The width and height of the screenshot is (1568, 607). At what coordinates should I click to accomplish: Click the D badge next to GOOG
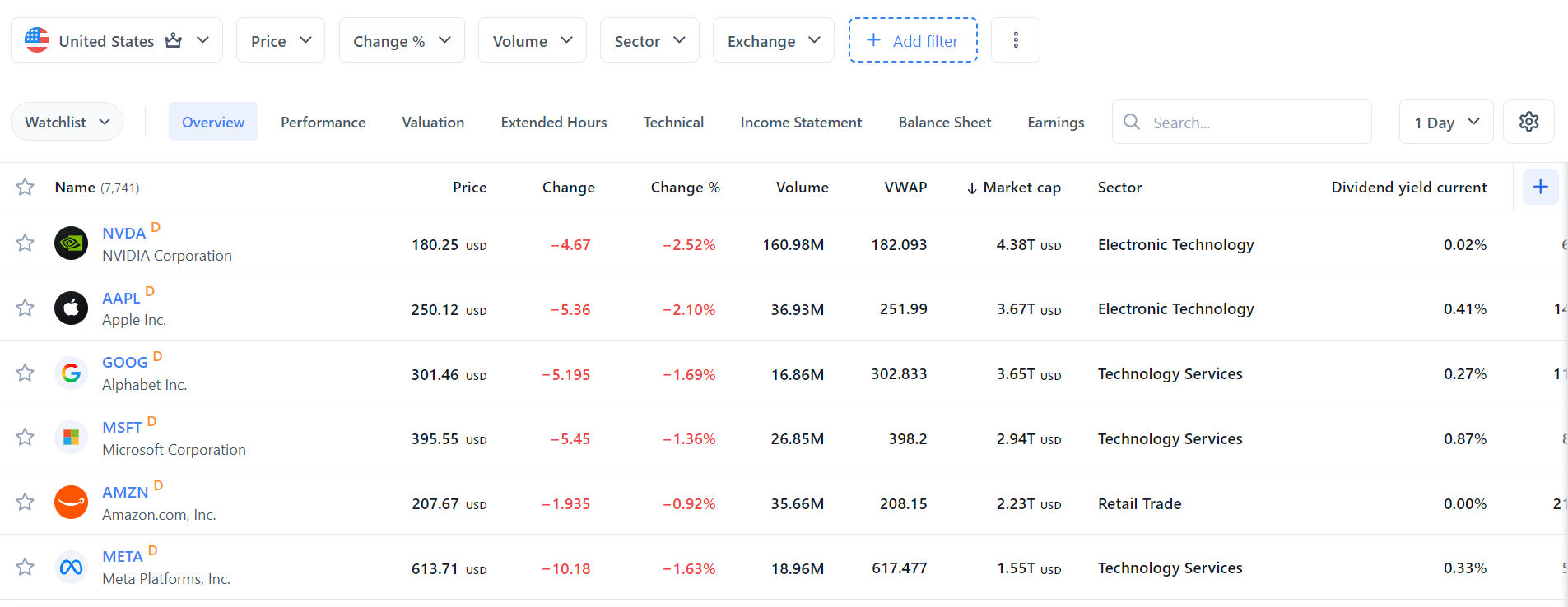coord(157,356)
